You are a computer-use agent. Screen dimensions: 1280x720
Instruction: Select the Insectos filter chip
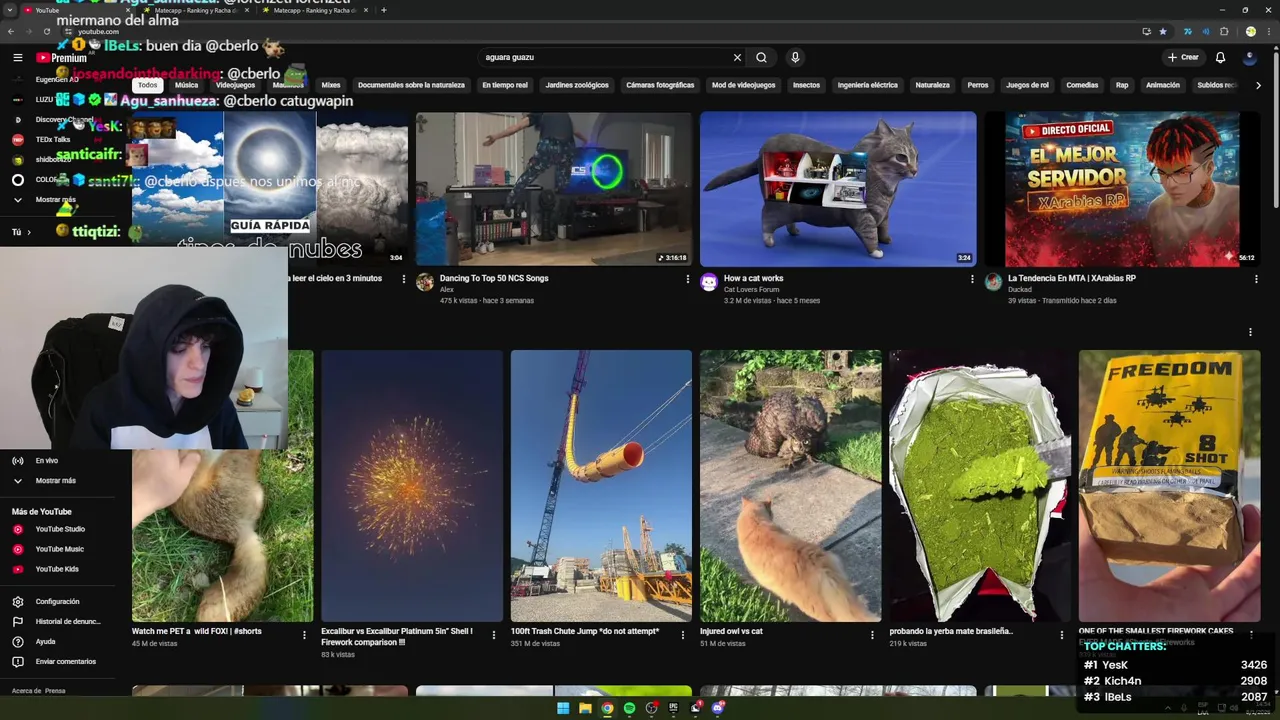click(806, 85)
